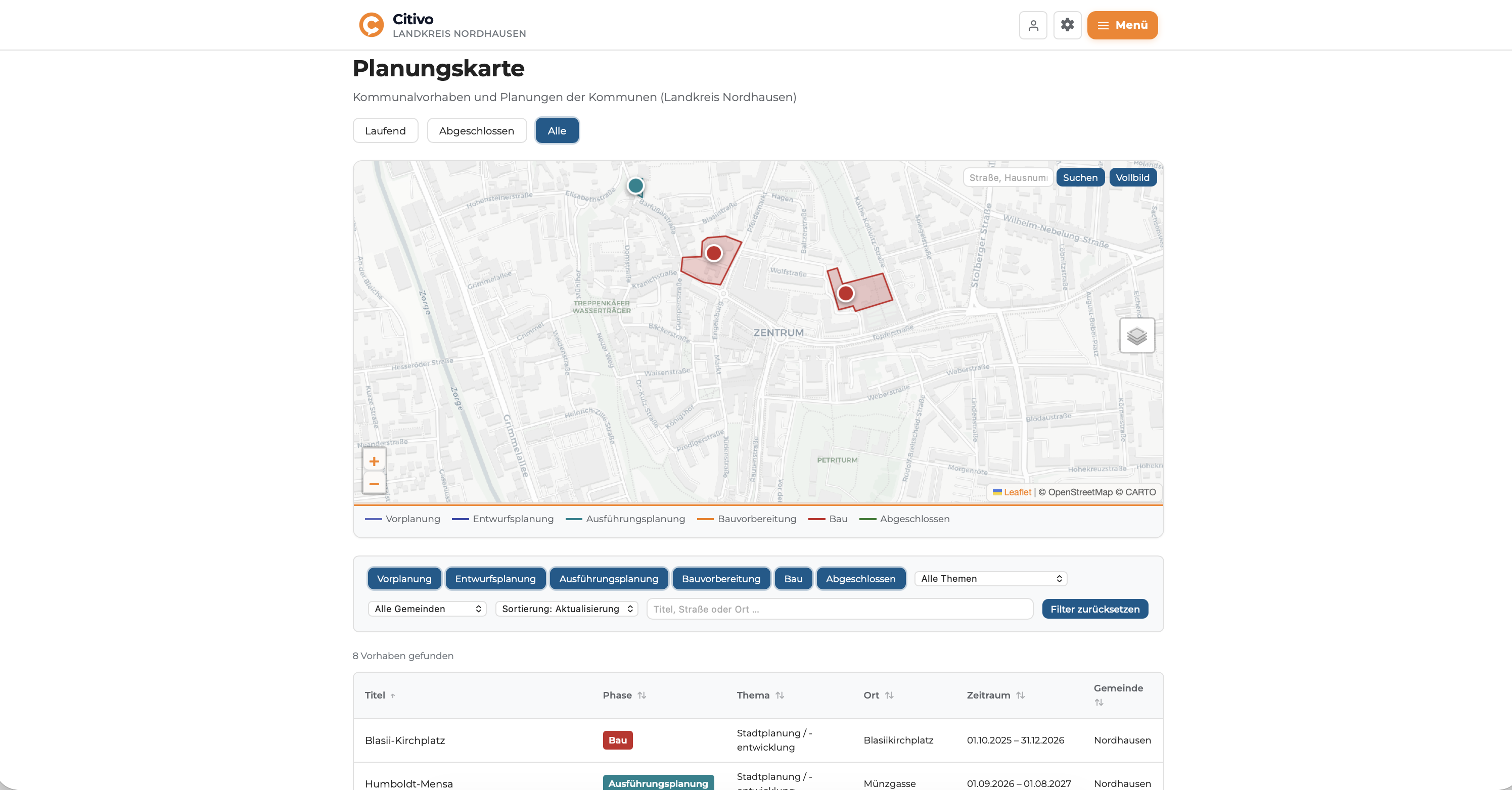Focus the map address search field
This screenshot has height=790, width=1512.
tap(1008, 177)
